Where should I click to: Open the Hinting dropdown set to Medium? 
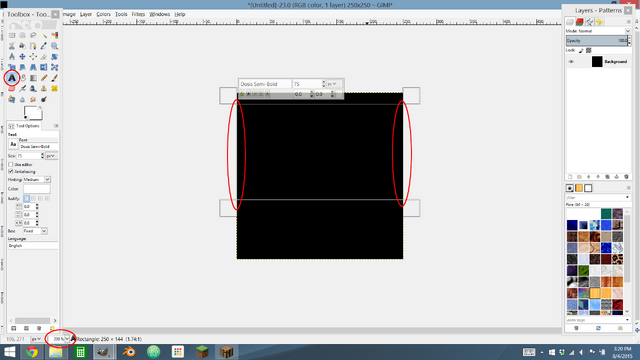[37, 180]
